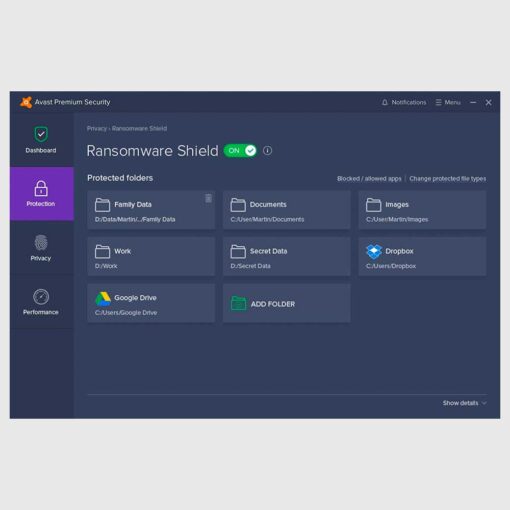Screen dimensions: 510x510
Task: Open the Menu label
Action: pyautogui.click(x=453, y=102)
